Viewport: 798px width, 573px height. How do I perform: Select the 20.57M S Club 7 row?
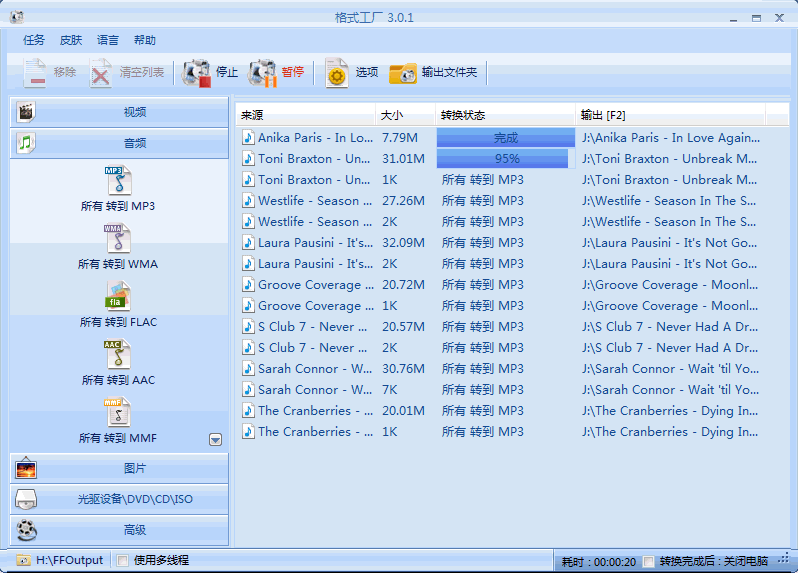[512, 327]
